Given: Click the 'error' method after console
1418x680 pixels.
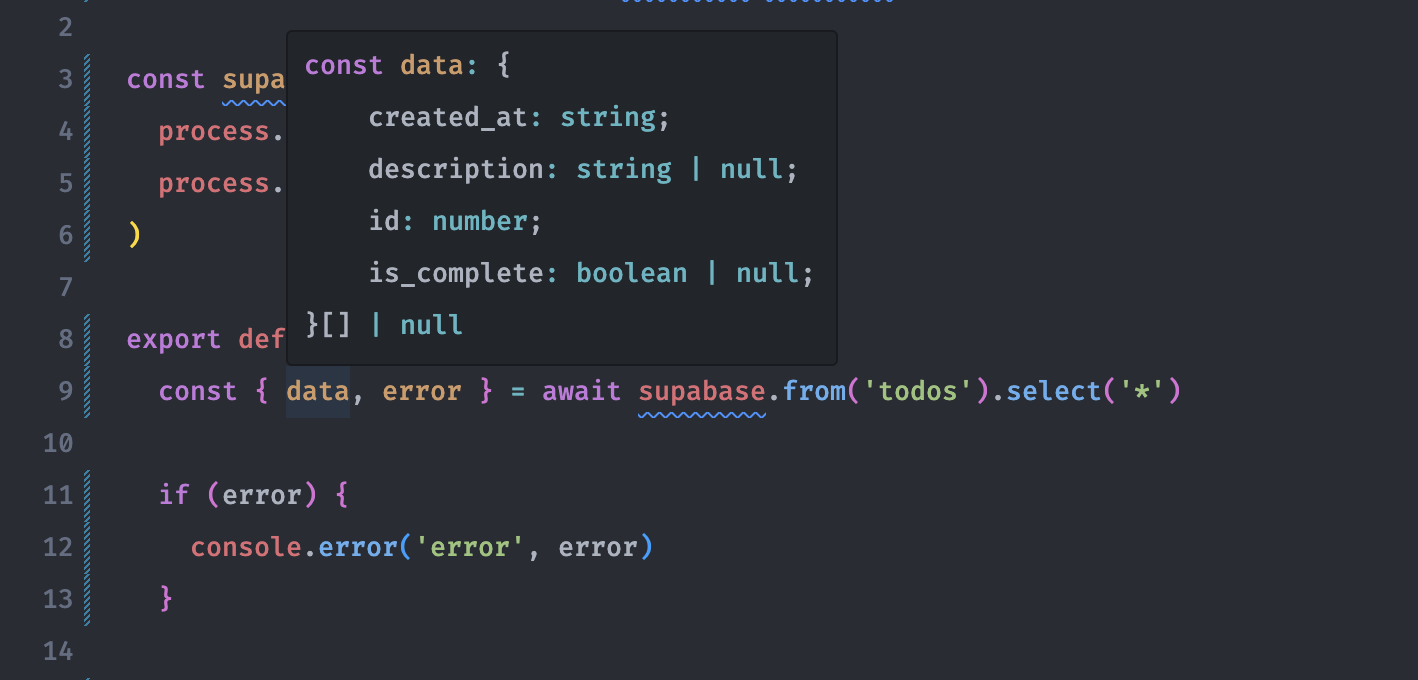Looking at the screenshot, I should click(x=358, y=547).
